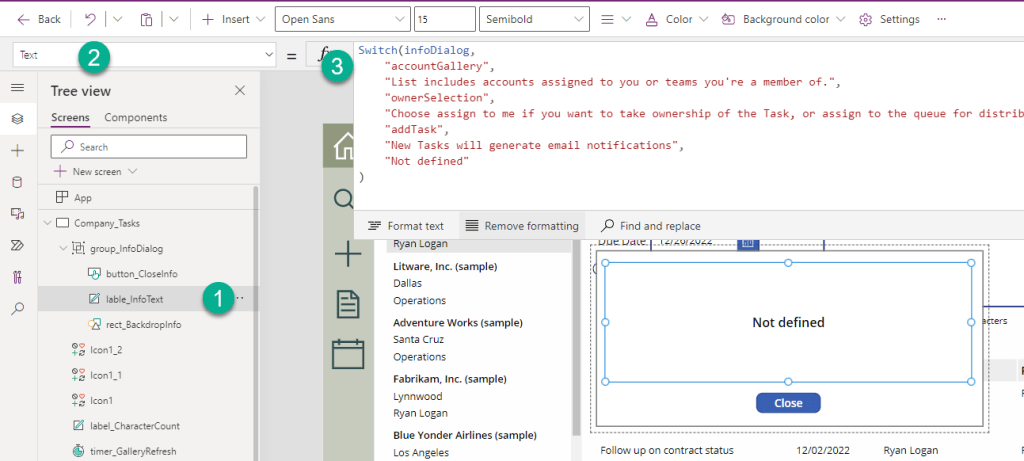Open the Semibold font weight dropdown
Viewport: 1024px width, 461px height.
tap(534, 20)
